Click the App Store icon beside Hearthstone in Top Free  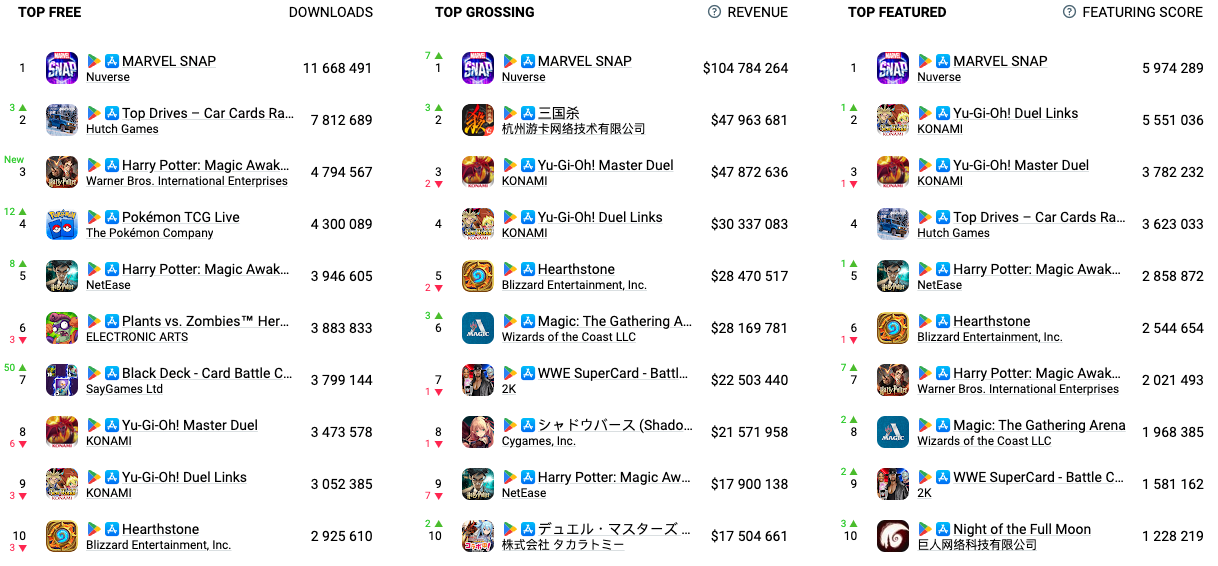pos(112,529)
